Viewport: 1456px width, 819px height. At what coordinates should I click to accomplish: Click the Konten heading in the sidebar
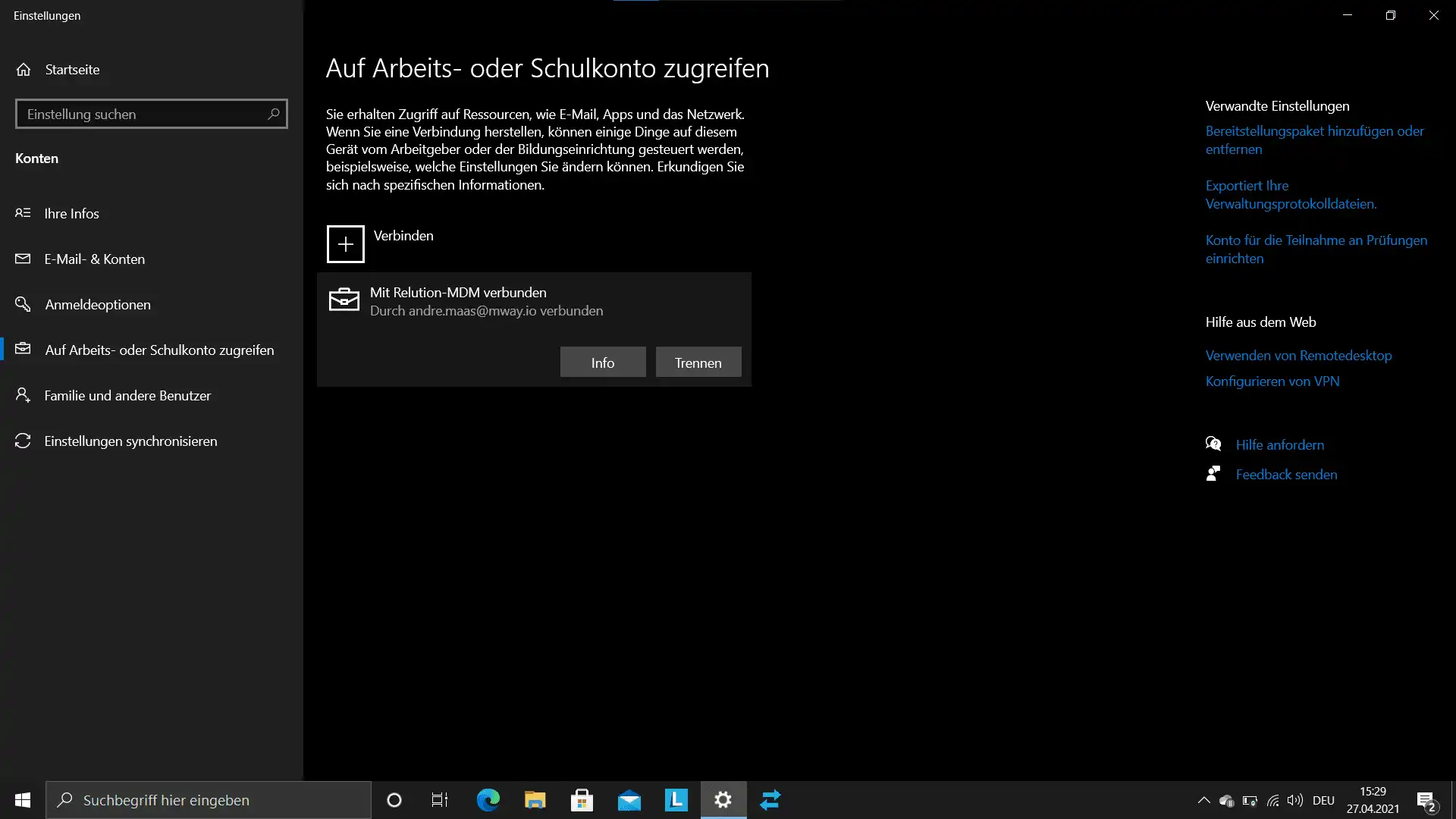pos(36,158)
